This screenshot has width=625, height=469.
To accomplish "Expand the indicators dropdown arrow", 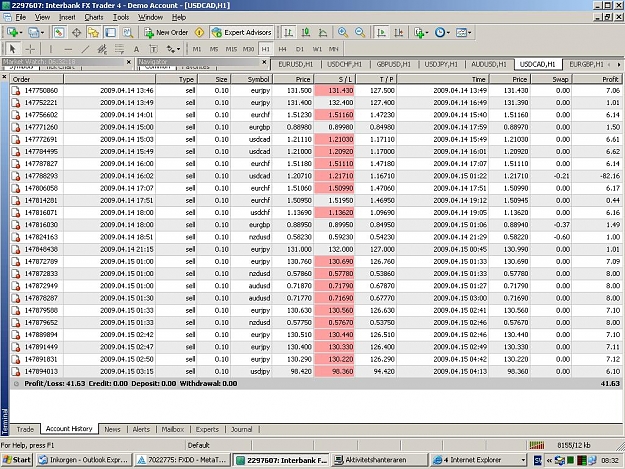I will pos(427,33).
